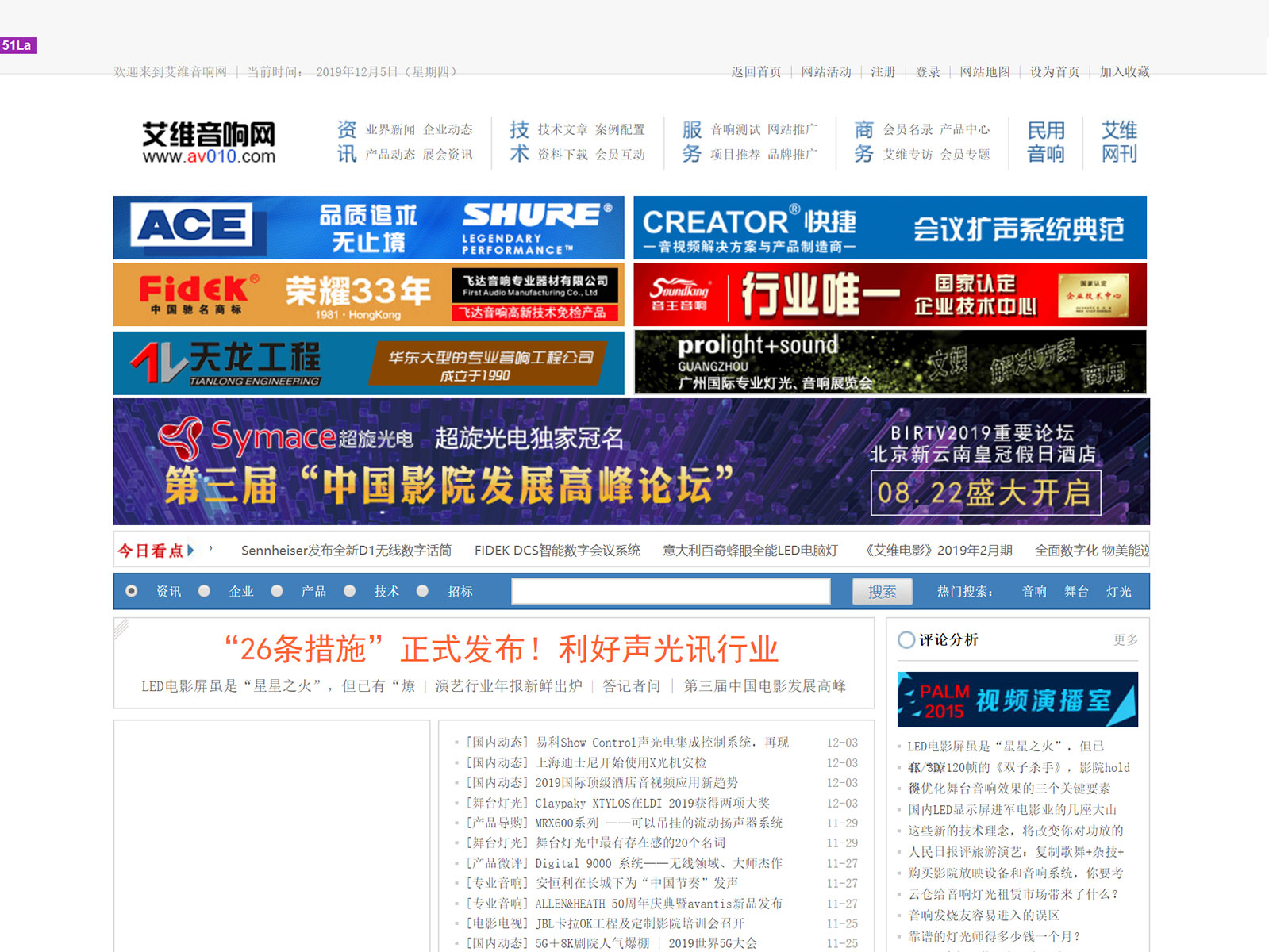This screenshot has height=952, width=1269.
Task: Click the 登录 link in top bar
Action: [927, 72]
